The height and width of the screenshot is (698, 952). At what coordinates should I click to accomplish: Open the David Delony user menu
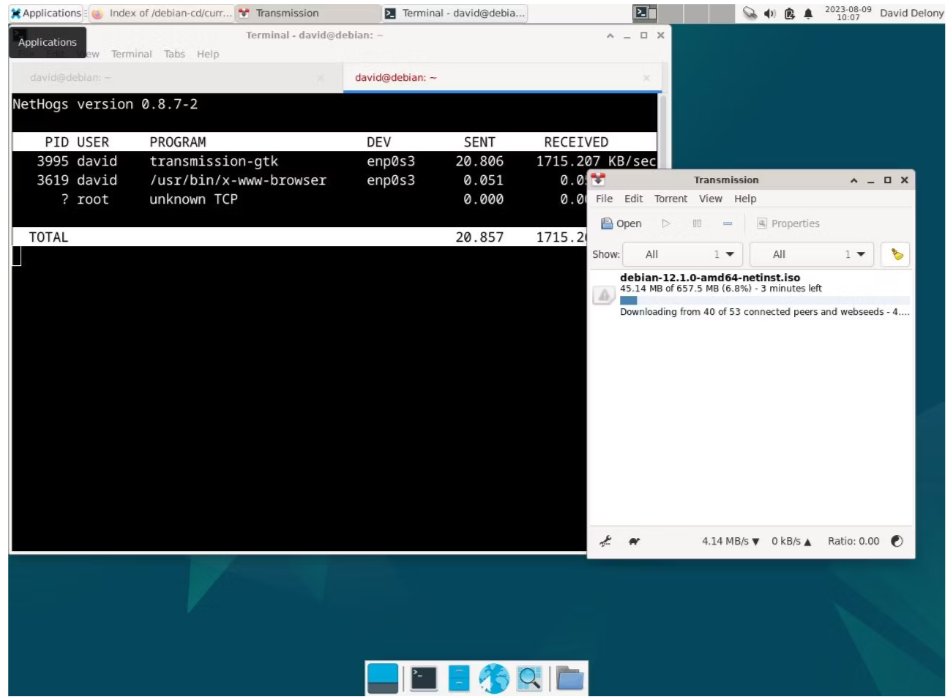[911, 13]
